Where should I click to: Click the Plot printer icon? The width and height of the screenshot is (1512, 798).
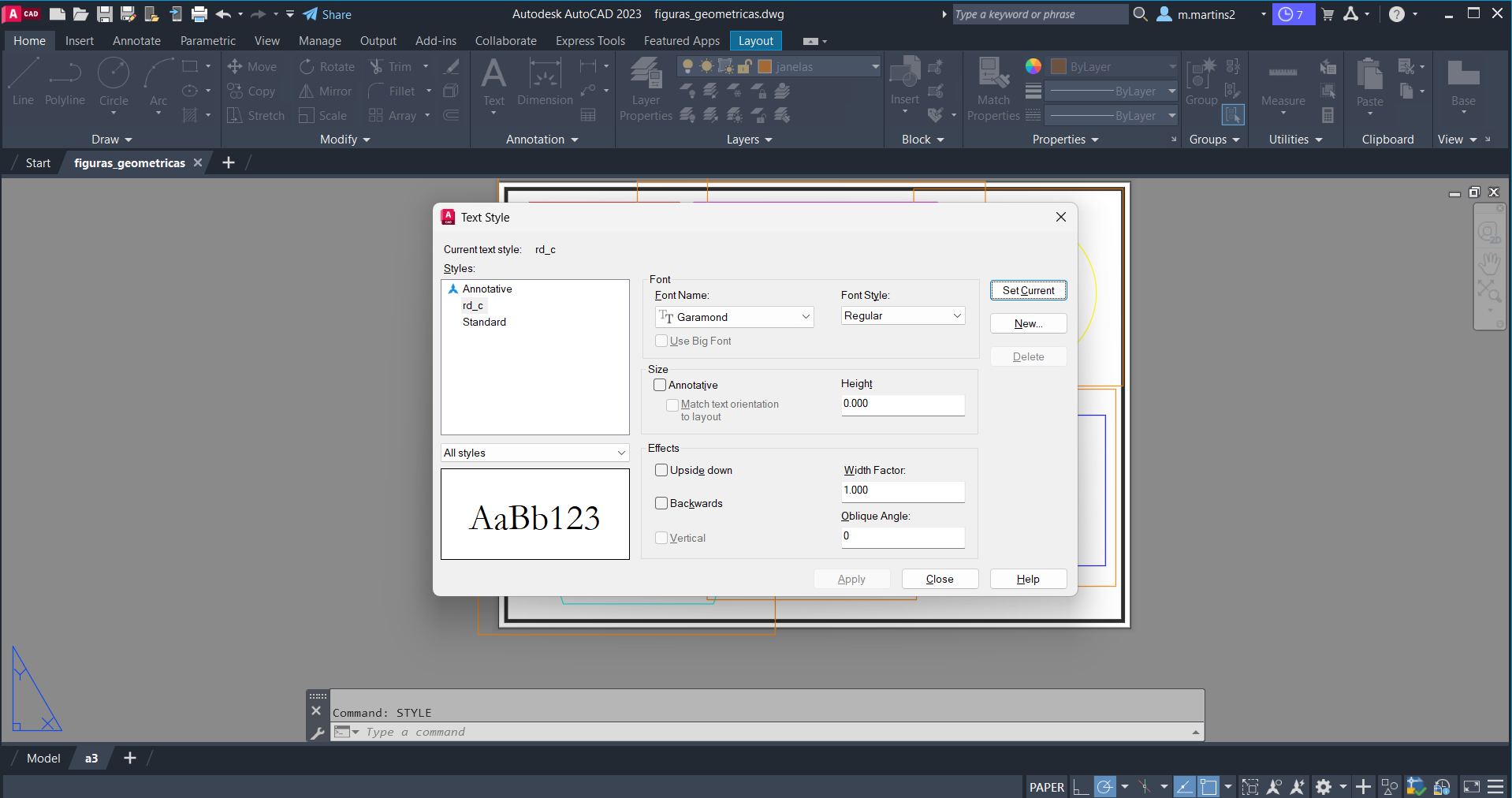[x=199, y=14]
